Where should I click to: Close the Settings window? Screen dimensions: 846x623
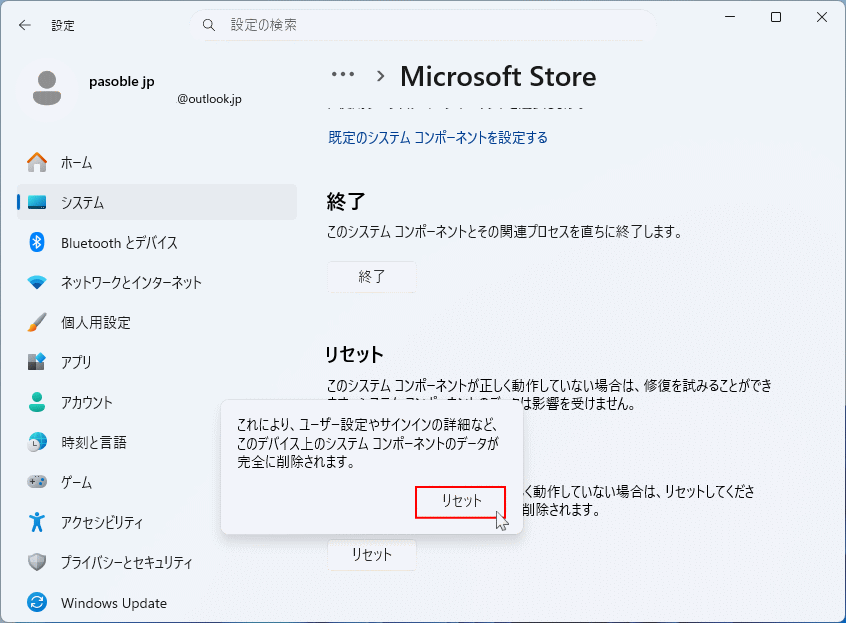[822, 17]
